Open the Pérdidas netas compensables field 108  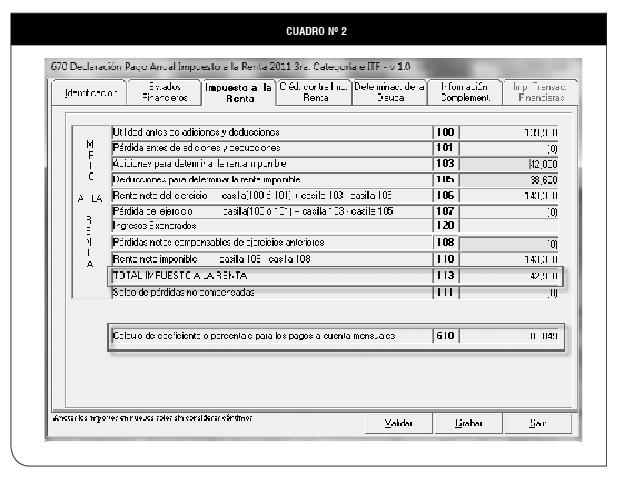click(x=509, y=244)
